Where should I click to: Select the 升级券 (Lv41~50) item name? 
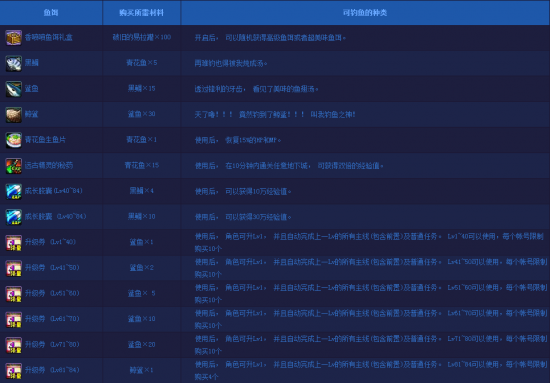52,268
